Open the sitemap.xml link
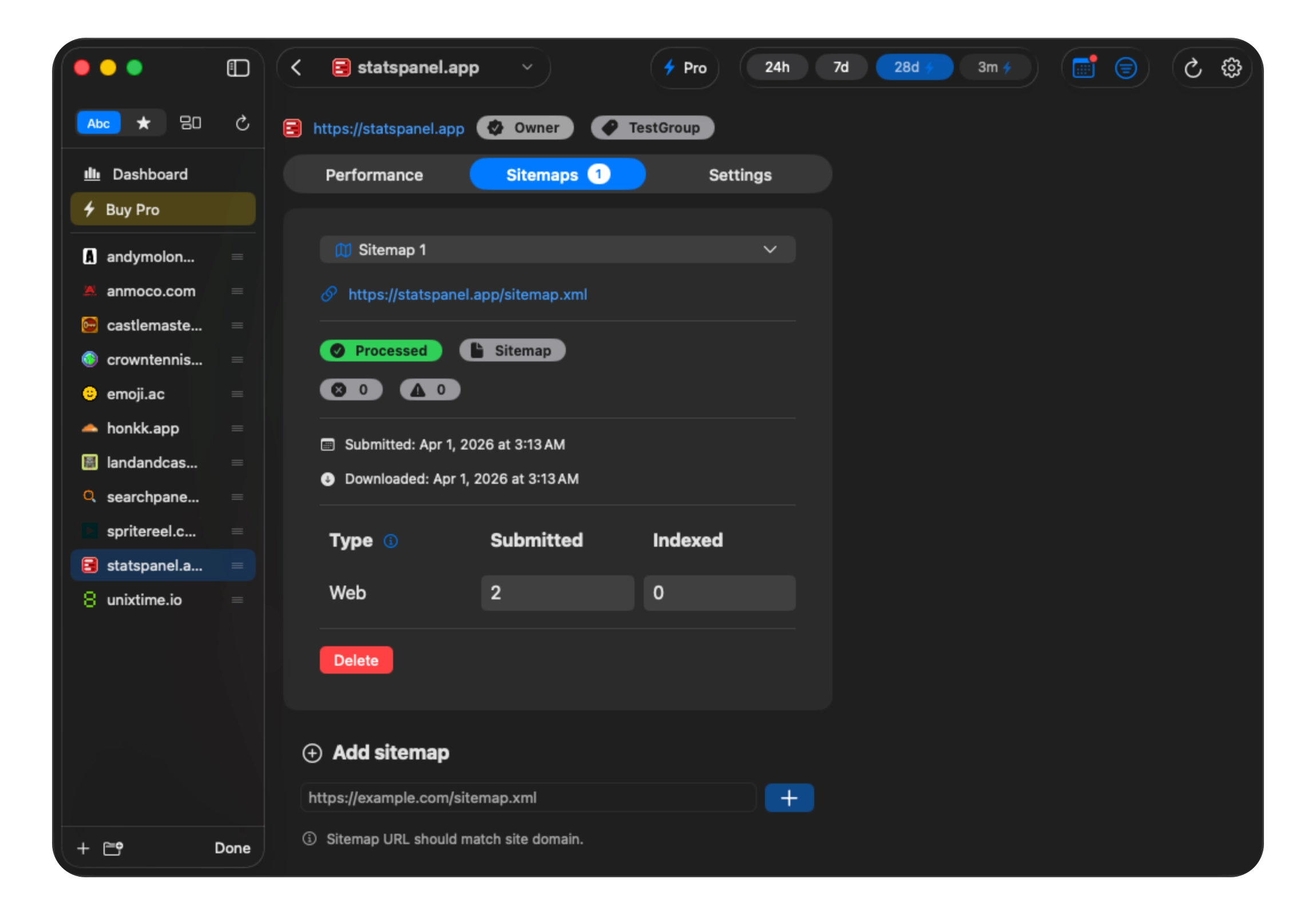1316x915 pixels. (467, 295)
